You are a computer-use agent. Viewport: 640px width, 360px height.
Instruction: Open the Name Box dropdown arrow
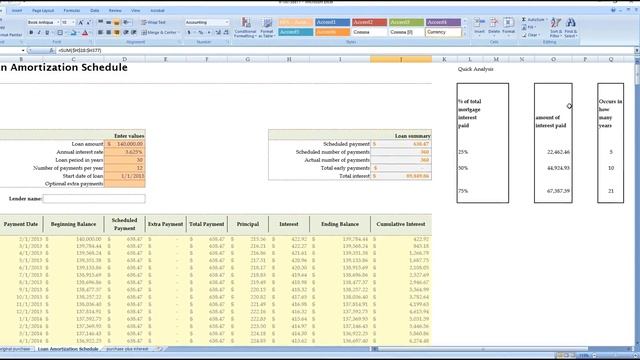(22, 51)
